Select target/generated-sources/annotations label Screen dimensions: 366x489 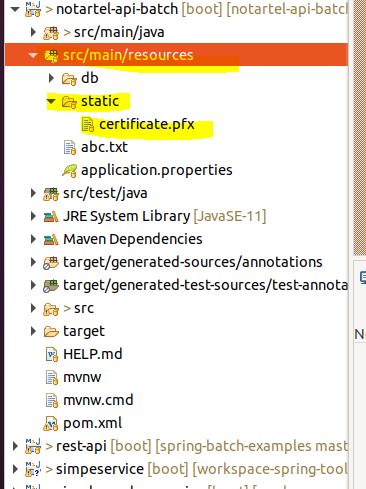[x=193, y=262]
